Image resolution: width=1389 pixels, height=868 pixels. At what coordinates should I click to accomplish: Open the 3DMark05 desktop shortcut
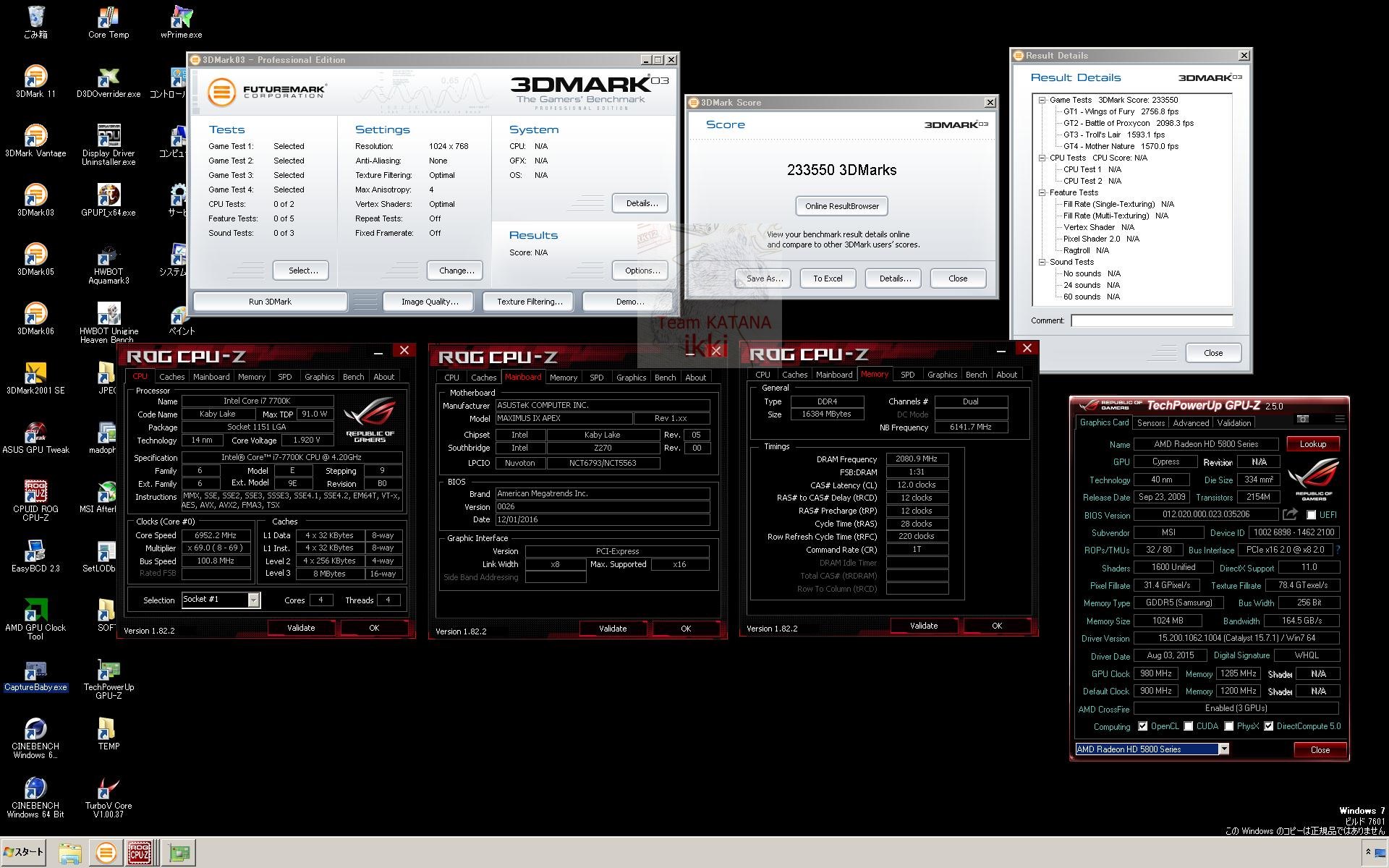35,259
